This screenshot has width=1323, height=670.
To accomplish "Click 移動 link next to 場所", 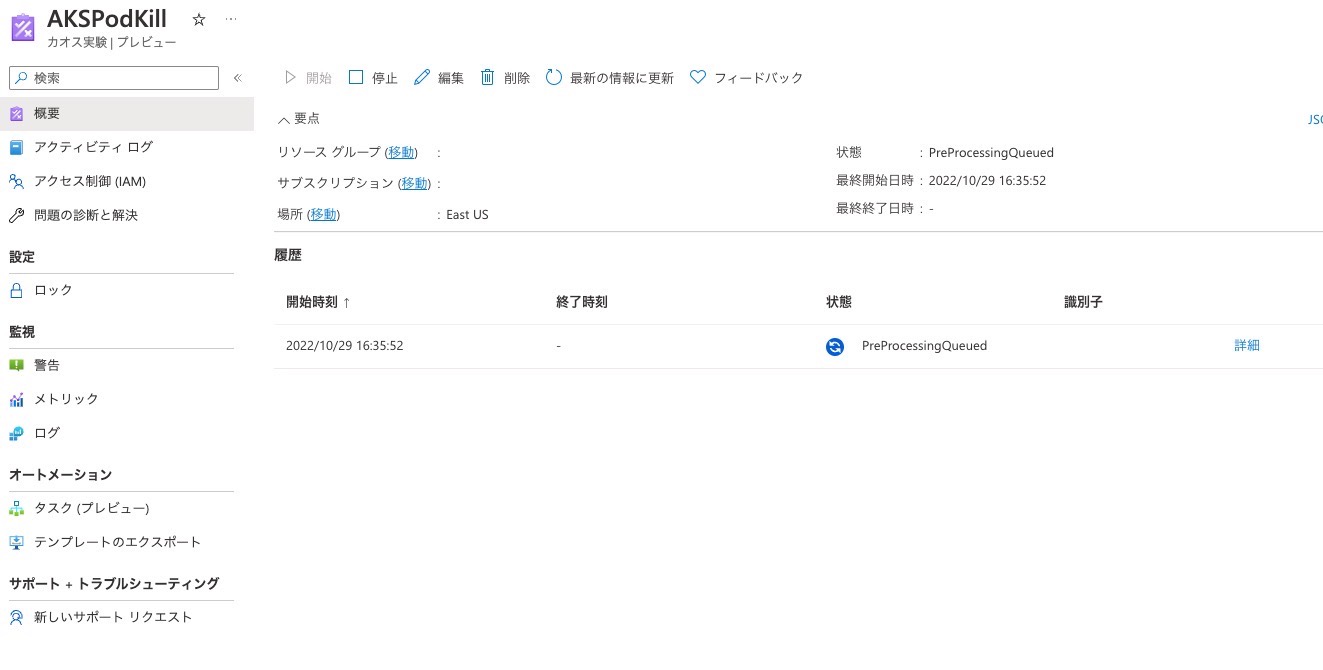I will coord(324,215).
